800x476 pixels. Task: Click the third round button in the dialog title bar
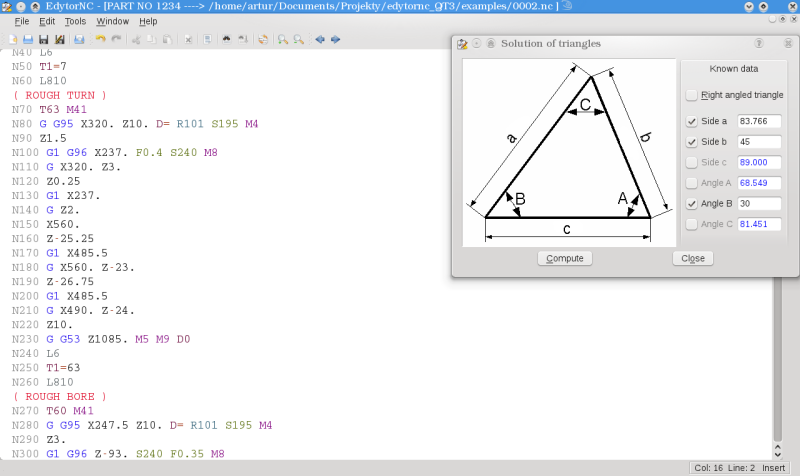(491, 43)
